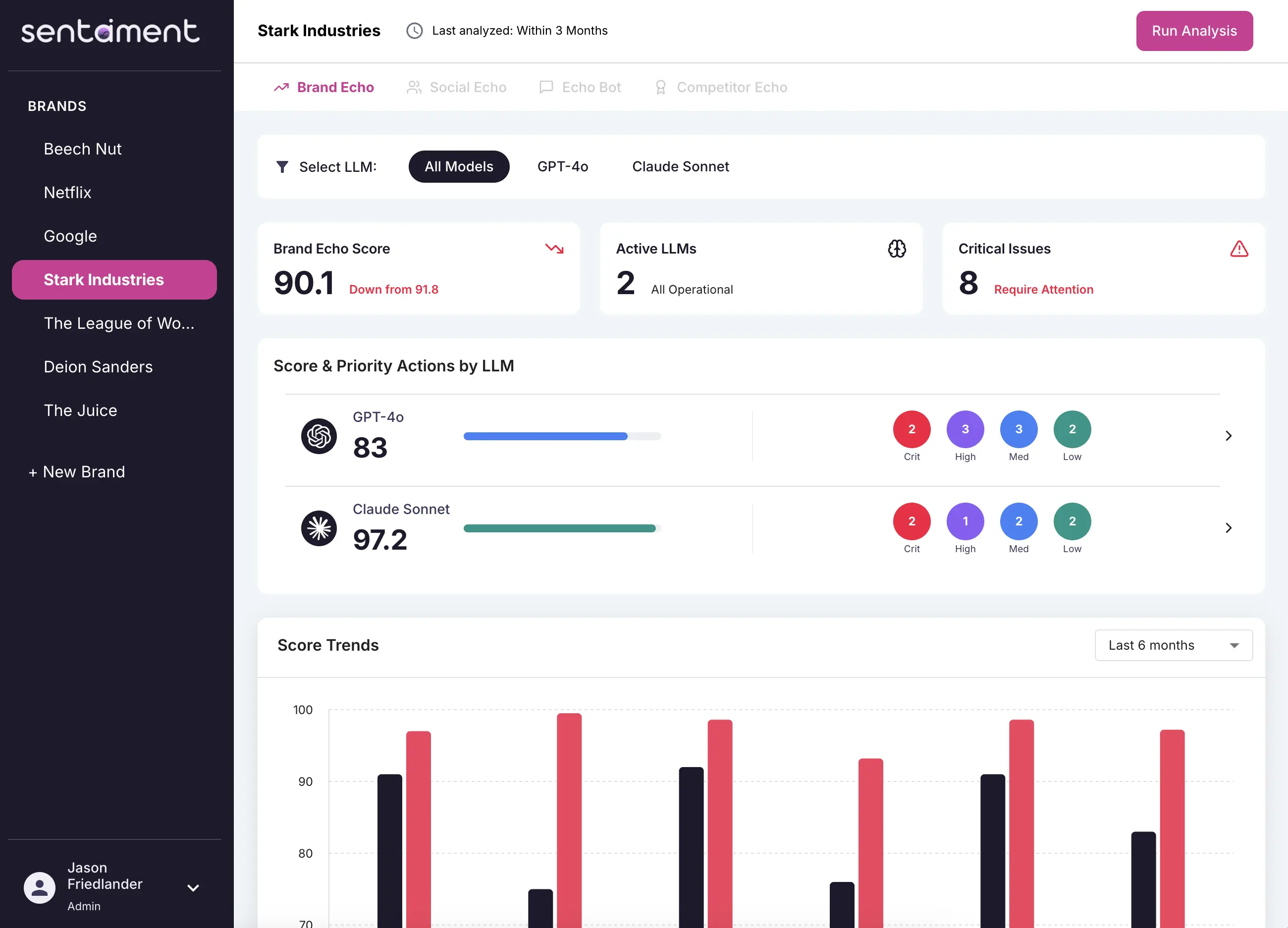This screenshot has width=1288, height=928.
Task: Click the Brand Echo Score value 90.1
Action: click(x=303, y=283)
